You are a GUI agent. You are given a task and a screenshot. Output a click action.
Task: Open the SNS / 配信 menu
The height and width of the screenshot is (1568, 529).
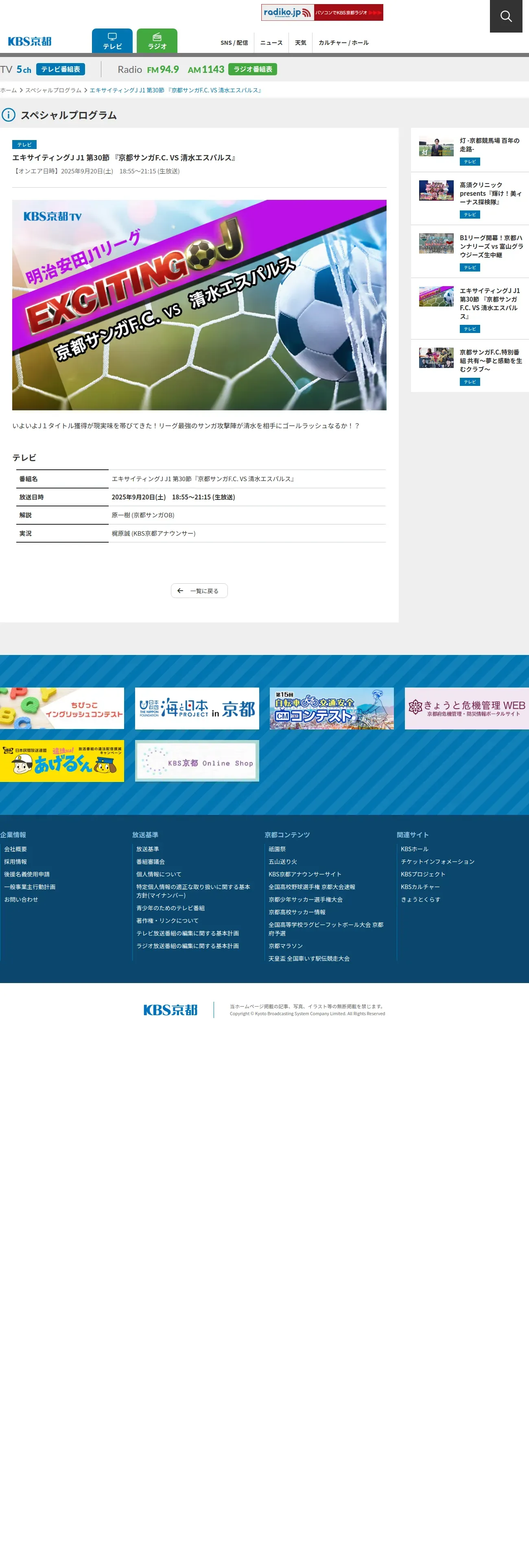(234, 43)
